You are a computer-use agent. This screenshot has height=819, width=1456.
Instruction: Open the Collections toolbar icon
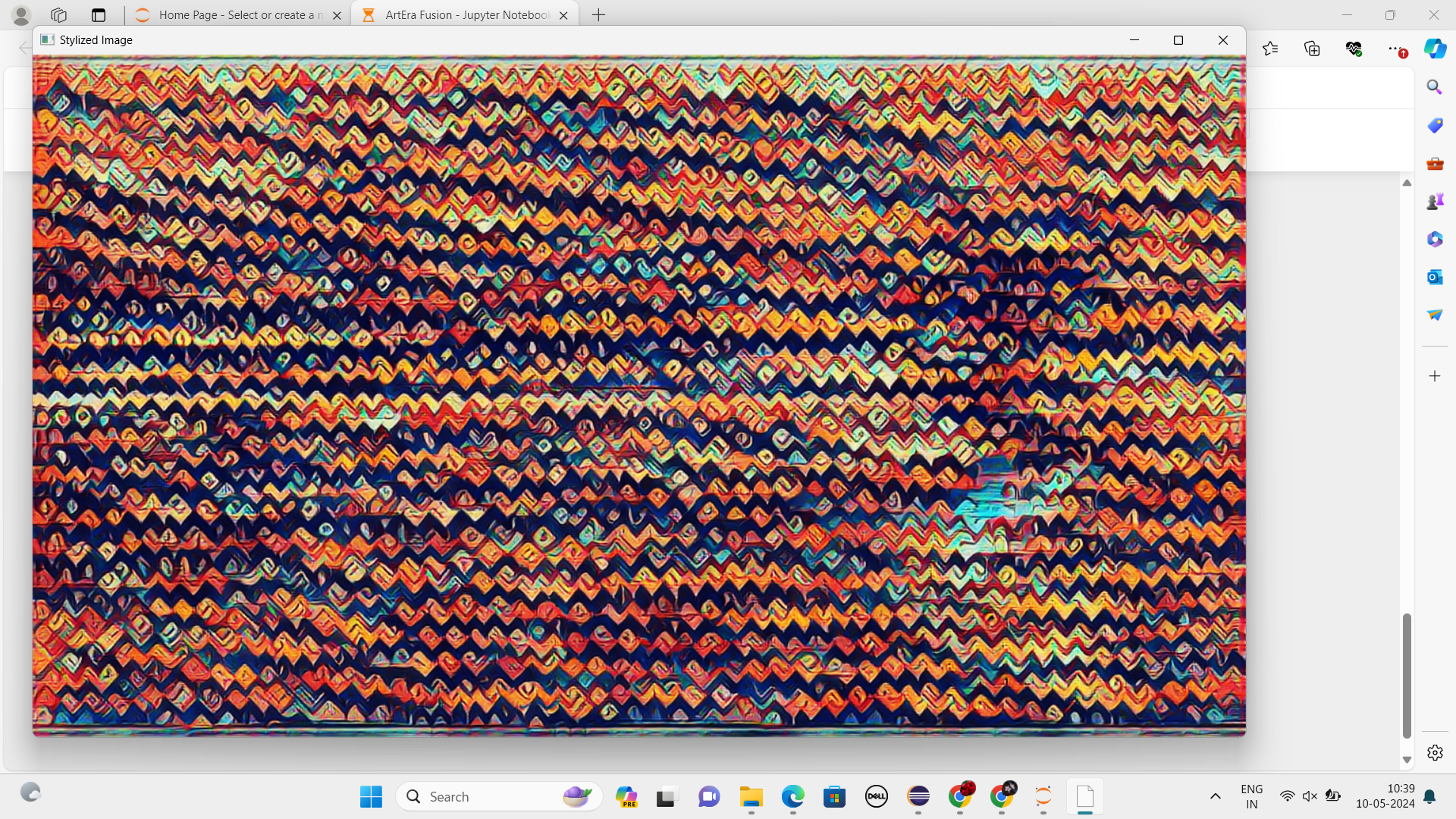(x=1312, y=49)
